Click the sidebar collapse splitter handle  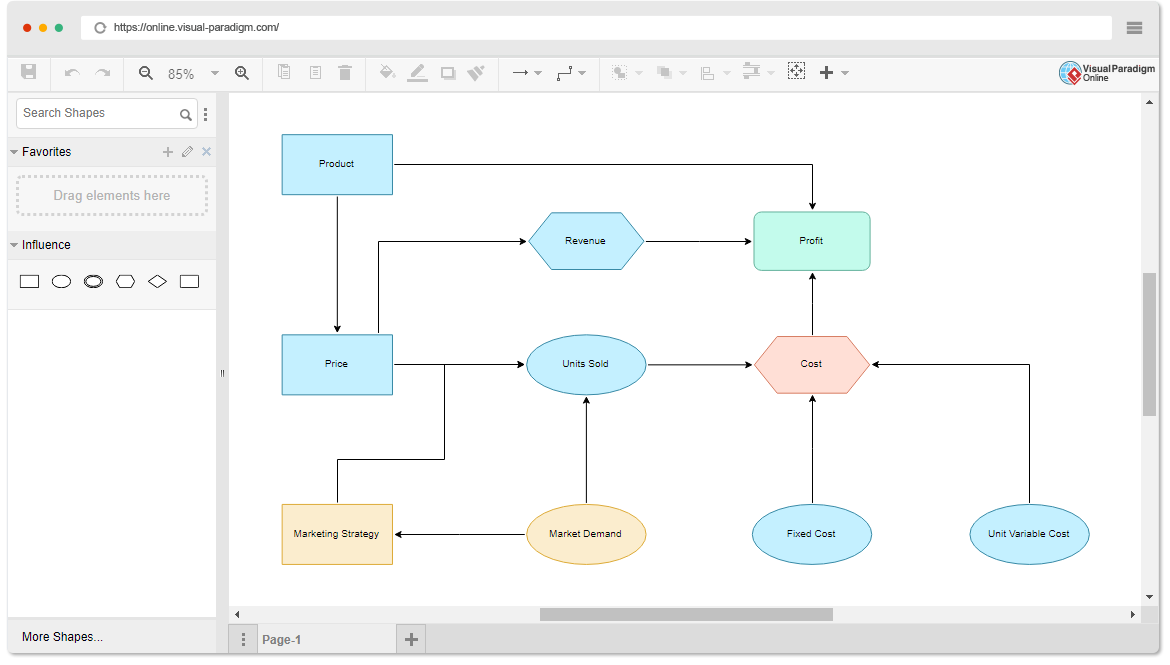222,373
